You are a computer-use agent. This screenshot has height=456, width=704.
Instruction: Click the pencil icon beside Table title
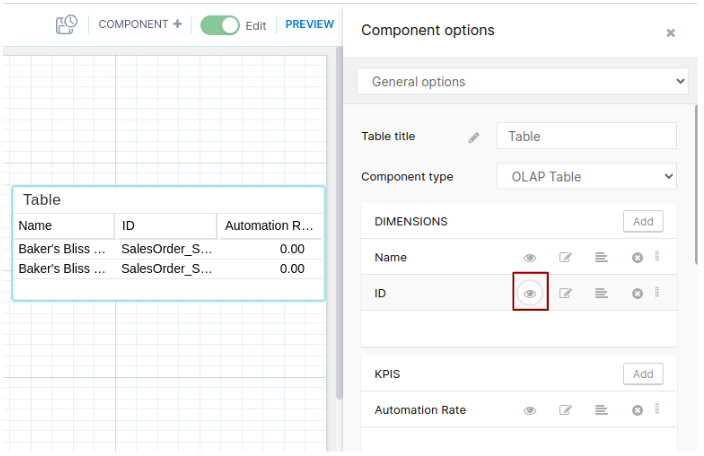point(474,137)
